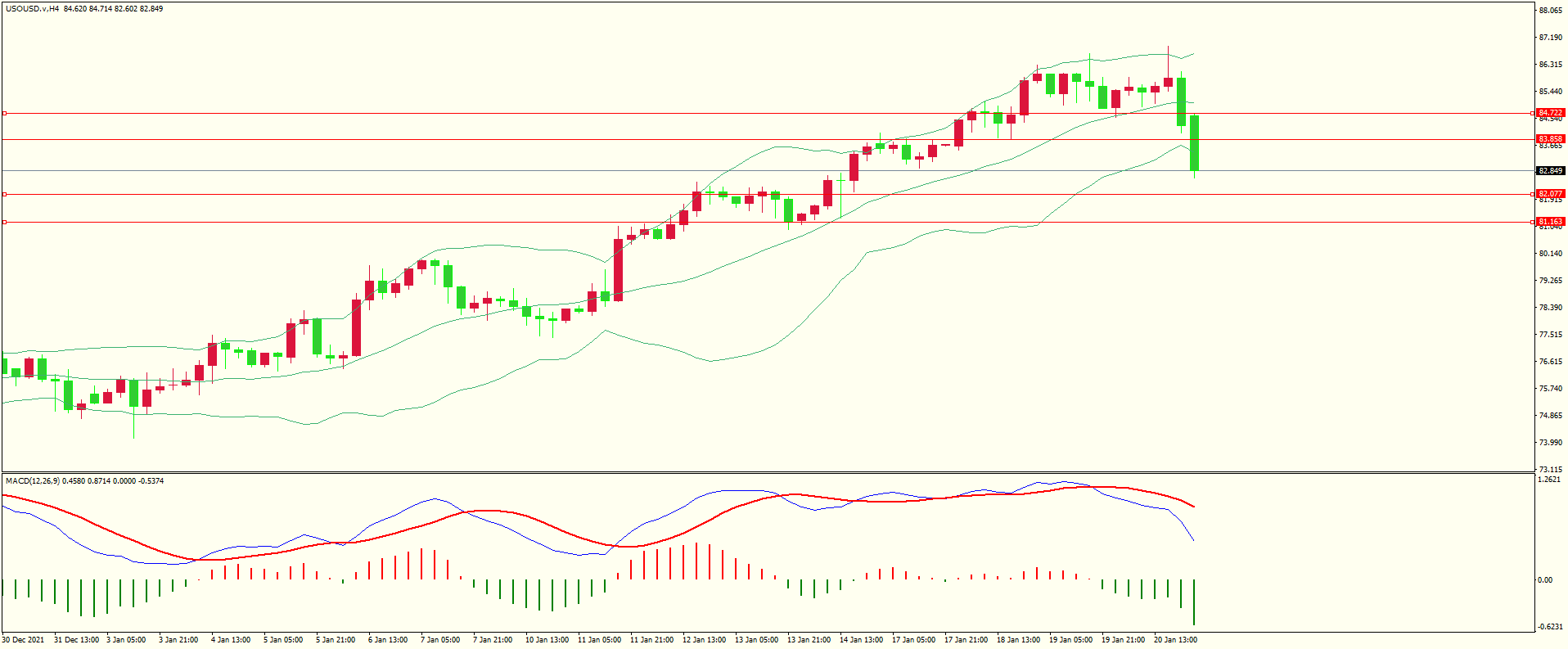
Task: Click the 85.440 value on the price axis
Action: coord(1551,92)
